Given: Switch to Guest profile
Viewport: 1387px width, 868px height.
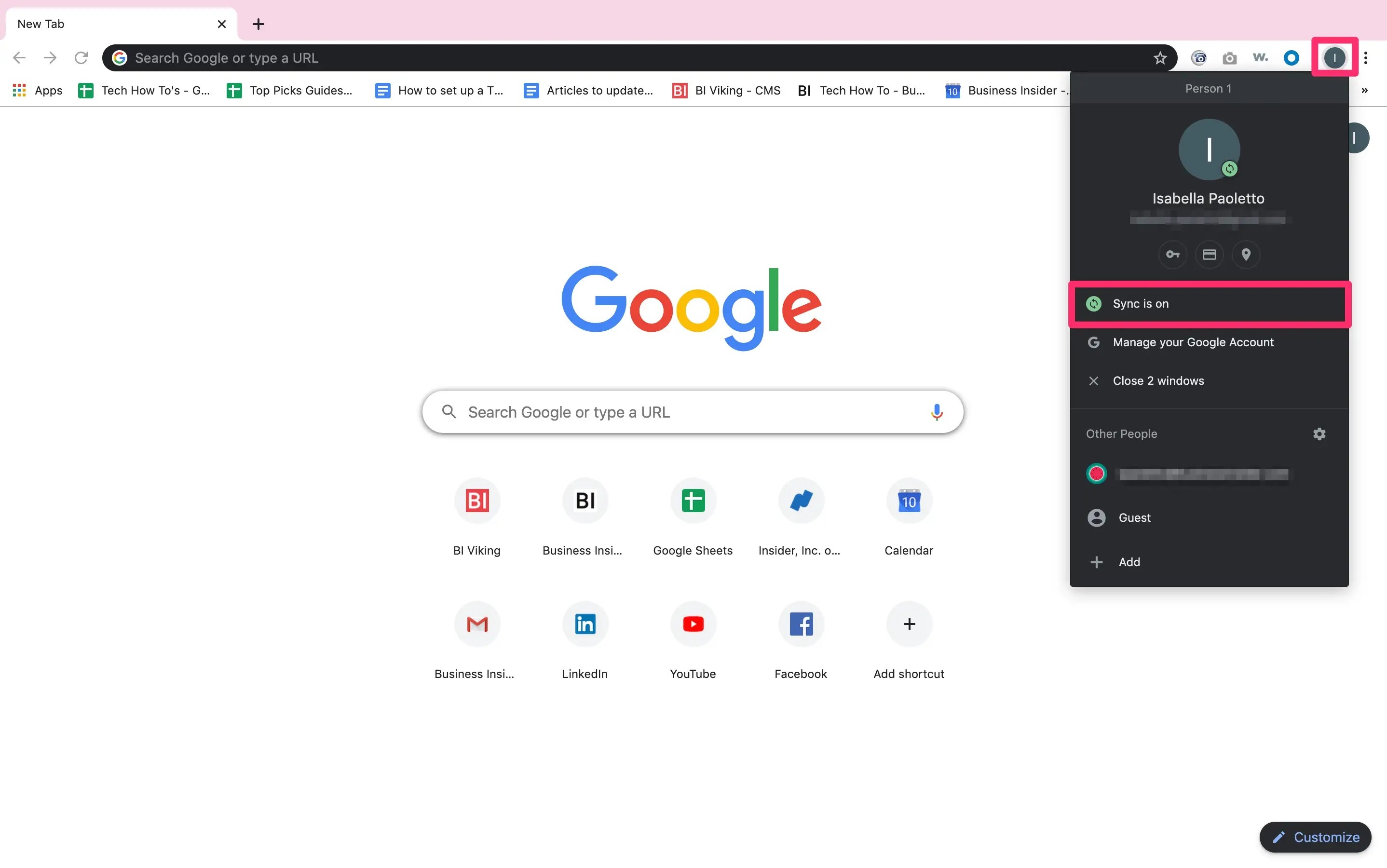Looking at the screenshot, I should tap(1134, 518).
